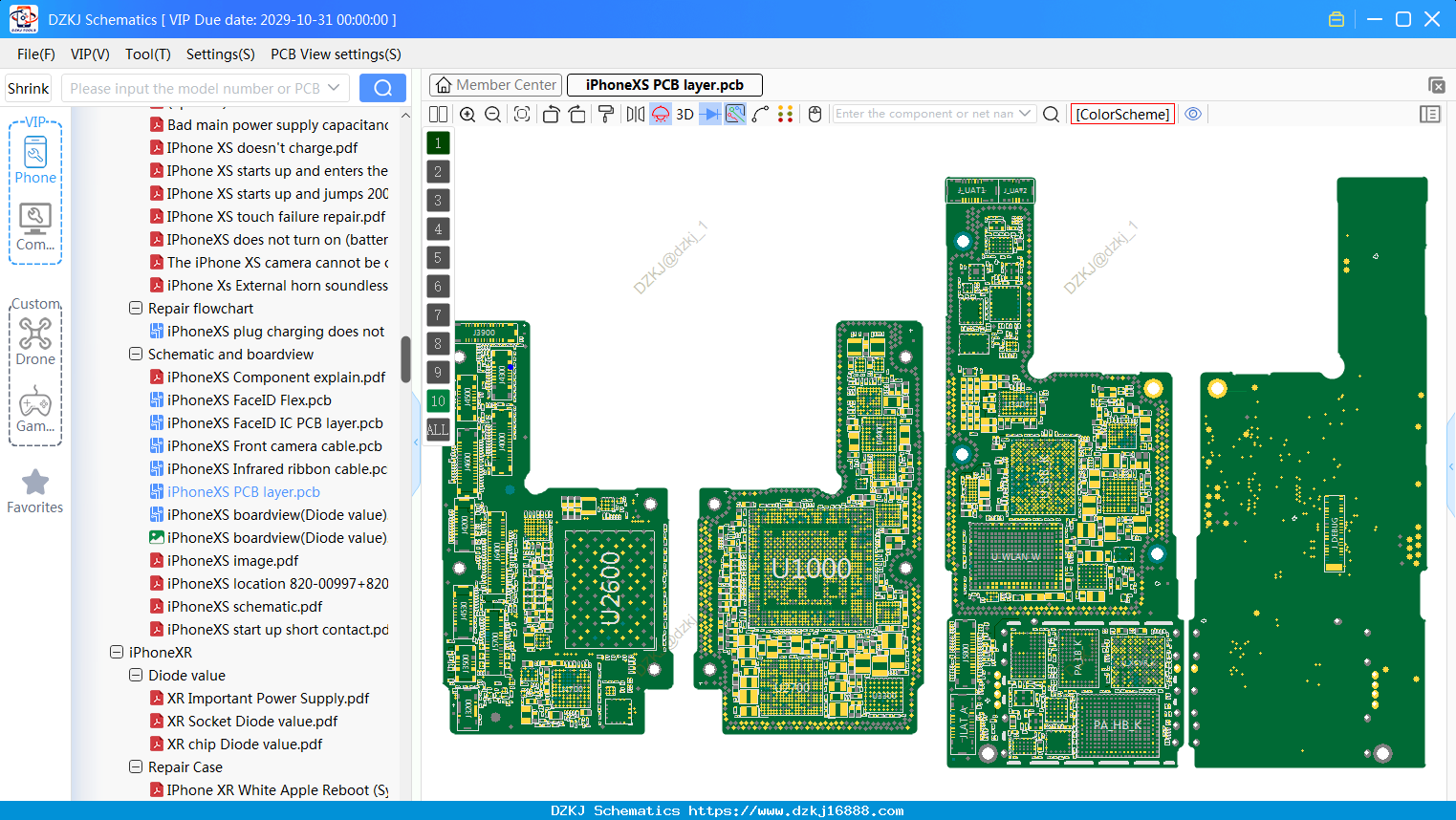Open iPhoneXS image.pdf
The height and width of the screenshot is (820, 1456).
232,561
